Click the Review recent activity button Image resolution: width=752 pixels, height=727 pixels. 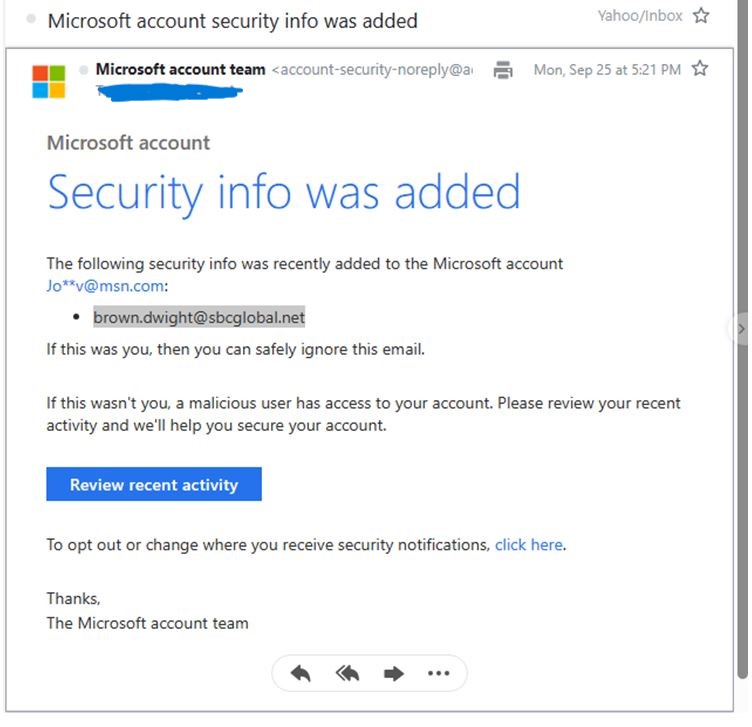click(154, 485)
